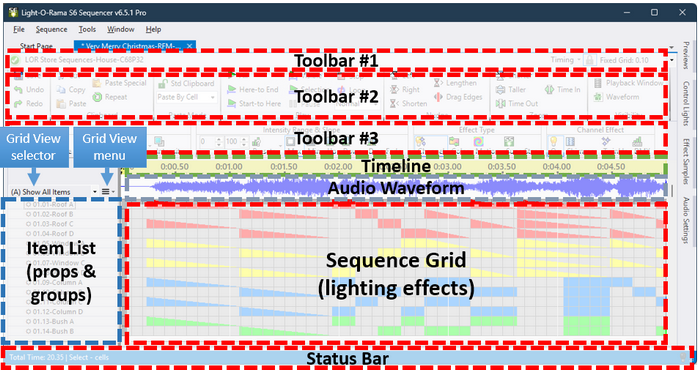Screen dimensions: 698x370
Task: Open the Help menu
Action: 153,29
